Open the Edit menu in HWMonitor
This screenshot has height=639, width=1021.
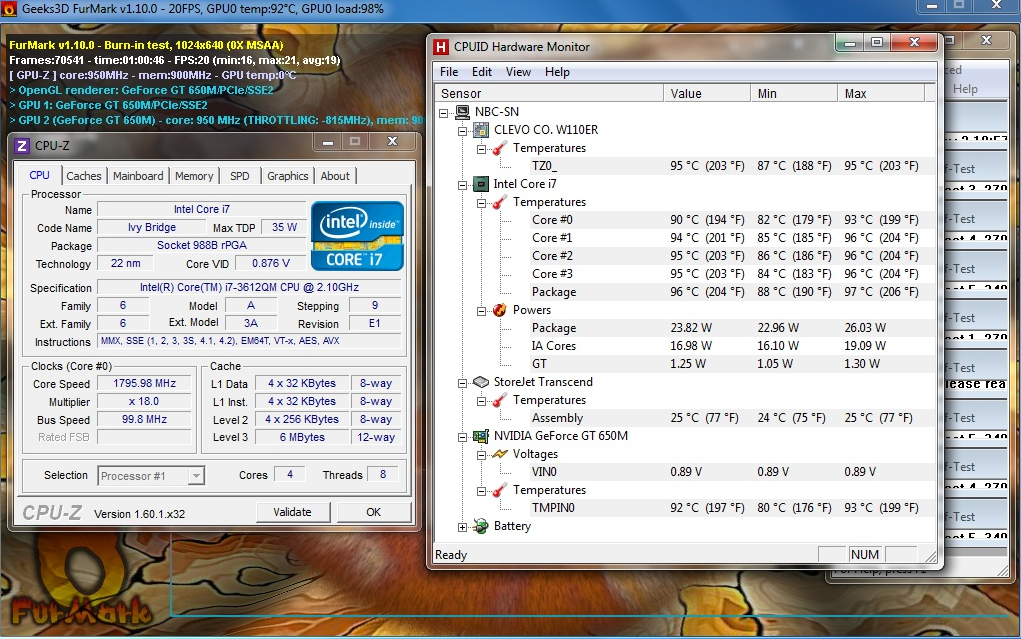[482, 72]
